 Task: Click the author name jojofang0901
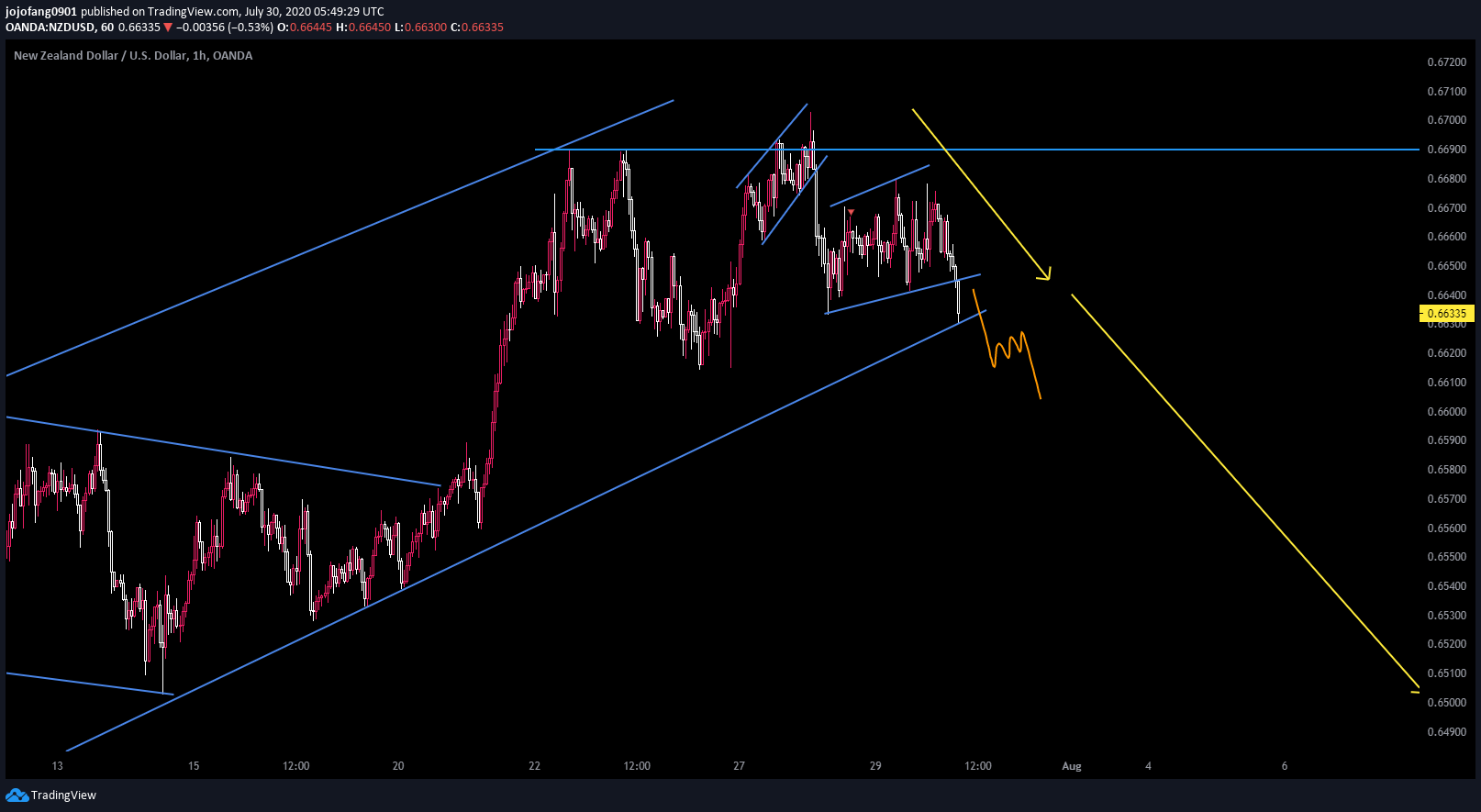click(41, 12)
